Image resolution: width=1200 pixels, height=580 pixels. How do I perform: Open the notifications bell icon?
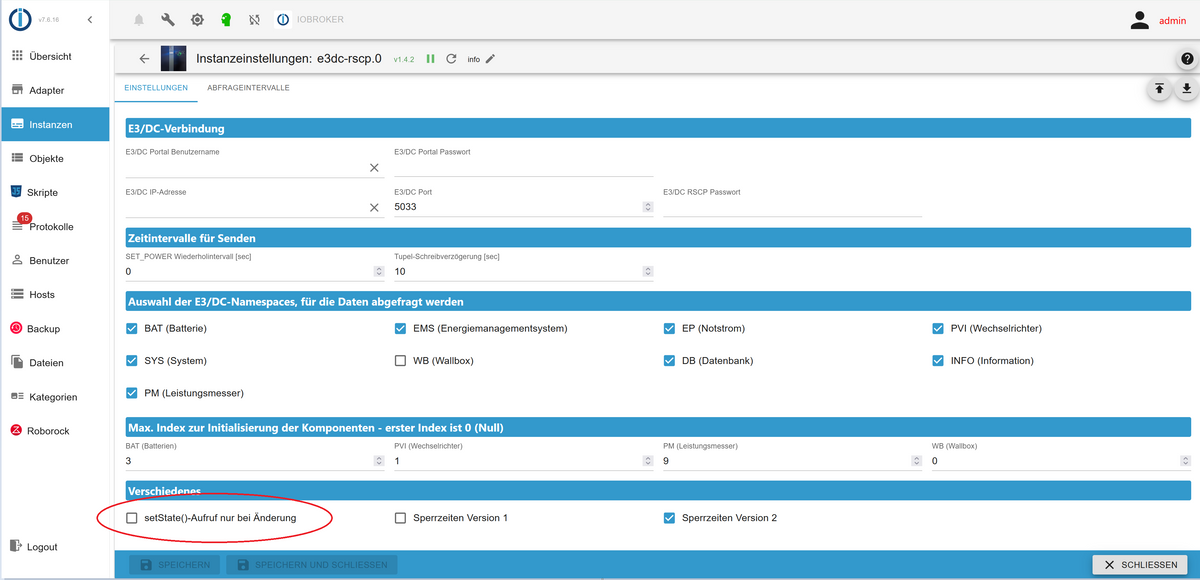pyautogui.click(x=138, y=20)
